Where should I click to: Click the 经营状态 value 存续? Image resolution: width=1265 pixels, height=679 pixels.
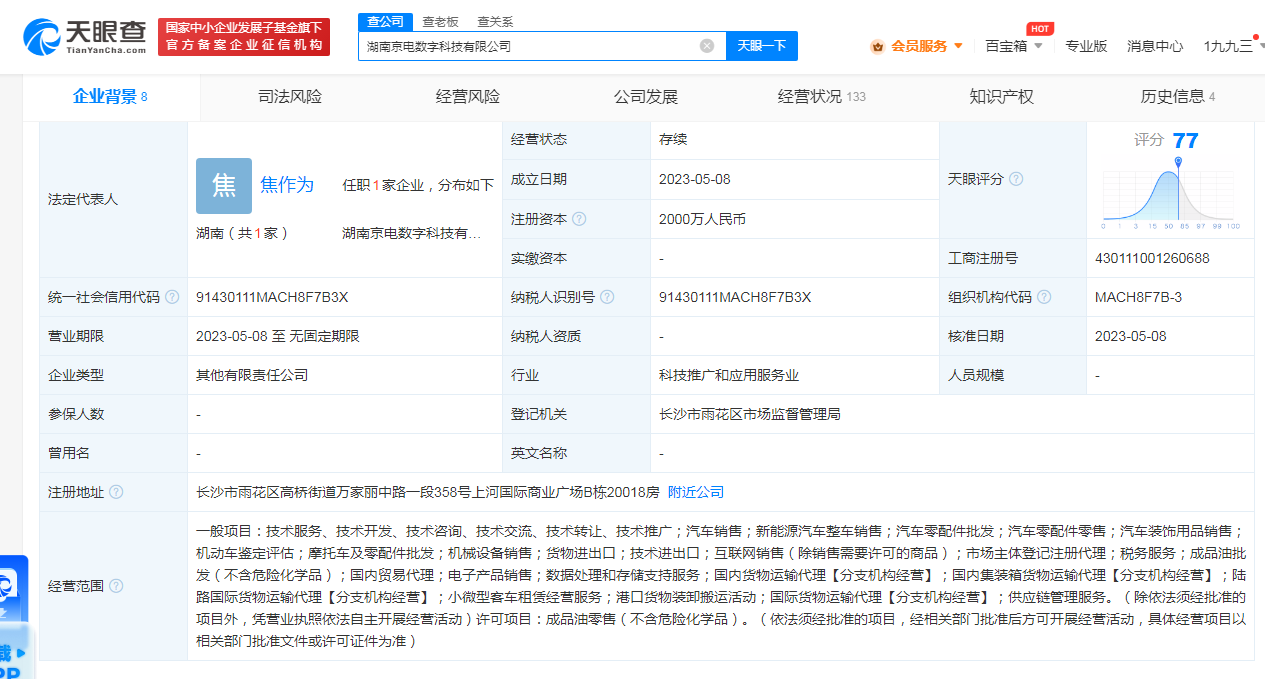pyautogui.click(x=673, y=140)
